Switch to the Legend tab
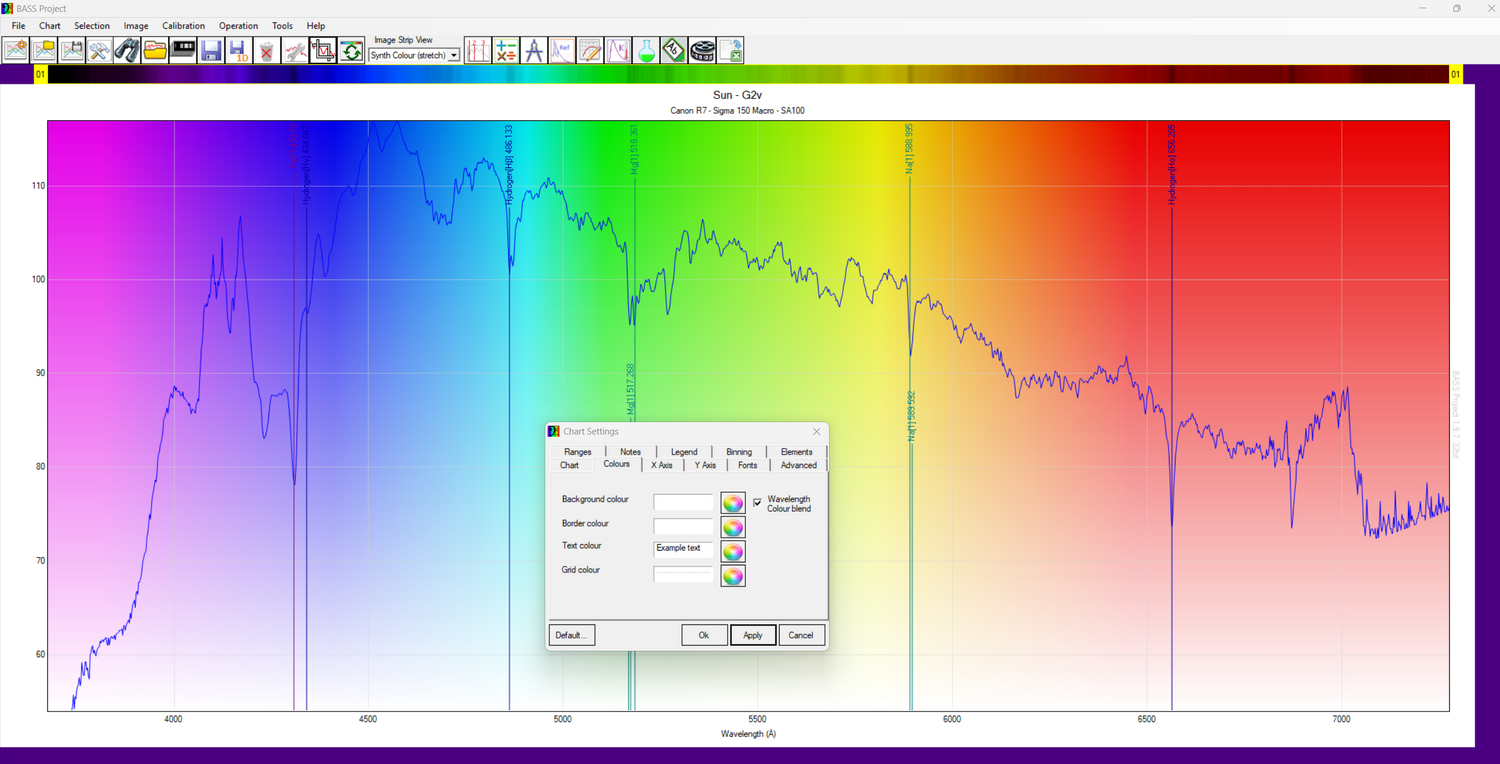1500x764 pixels. coord(684,452)
